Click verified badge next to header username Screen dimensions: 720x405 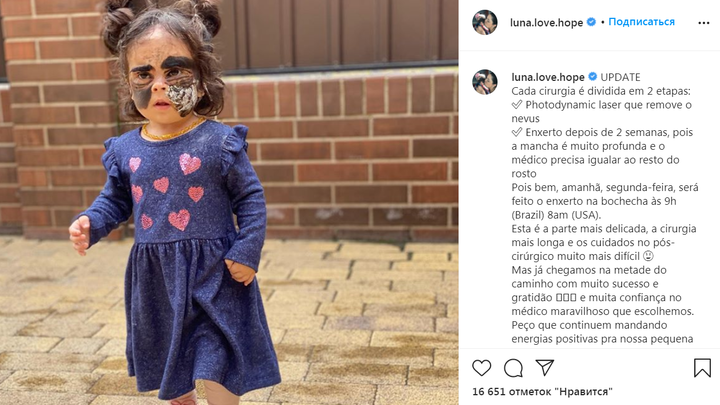click(591, 22)
